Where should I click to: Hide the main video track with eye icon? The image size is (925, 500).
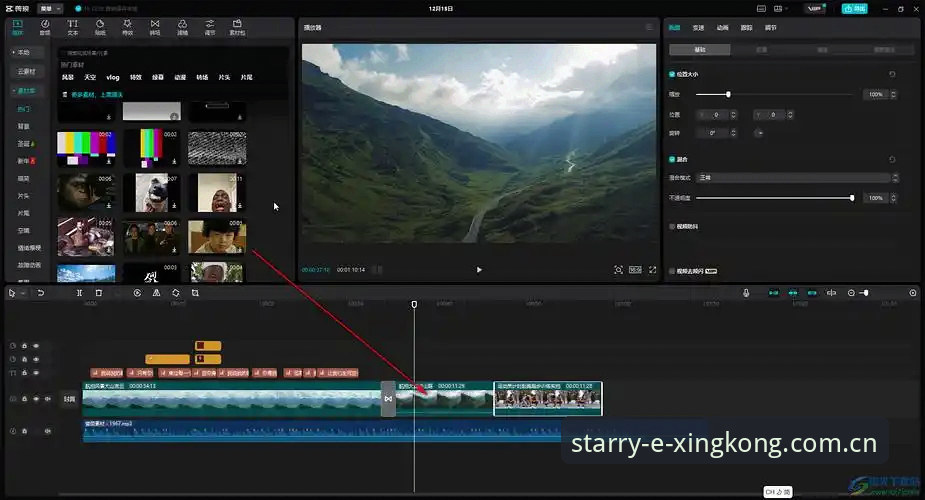pos(36,399)
